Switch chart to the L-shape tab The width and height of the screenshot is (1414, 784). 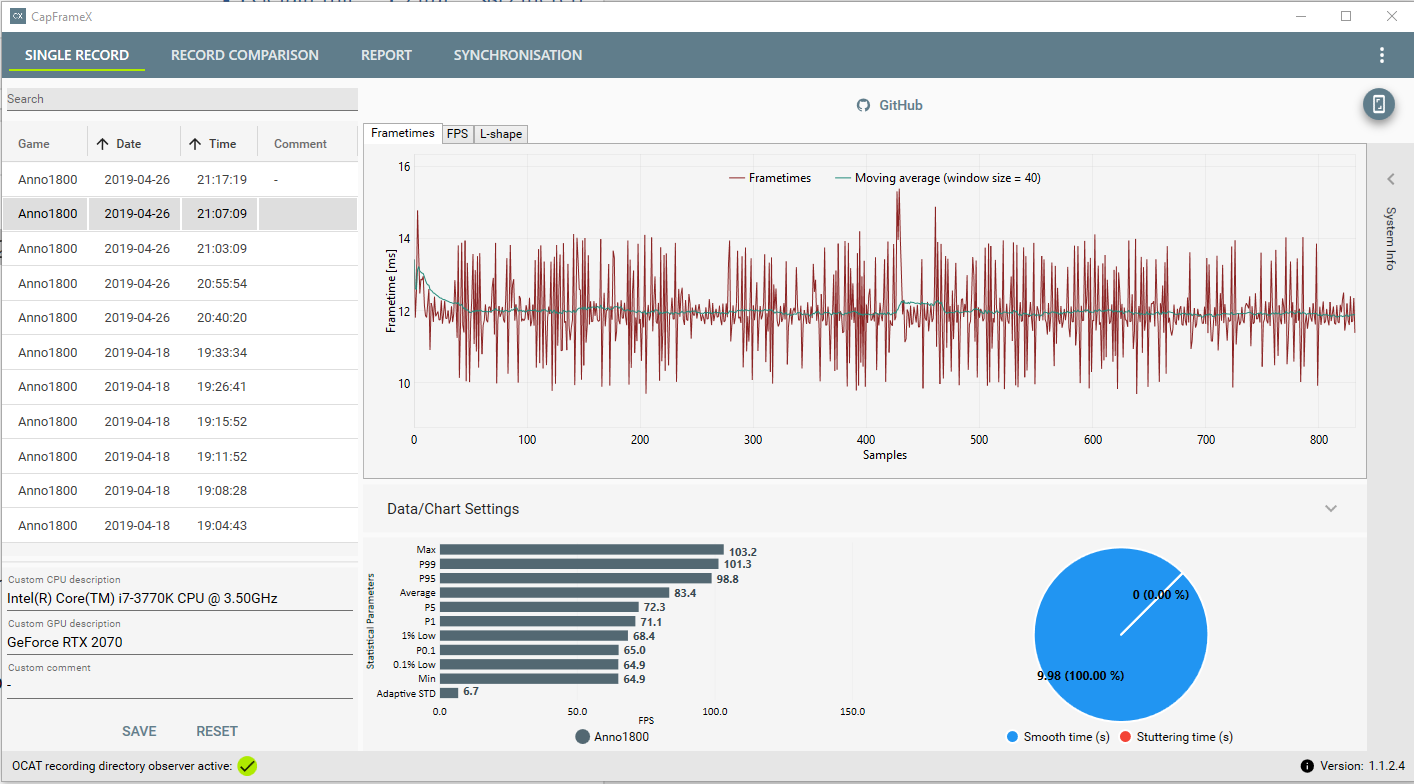tap(501, 133)
